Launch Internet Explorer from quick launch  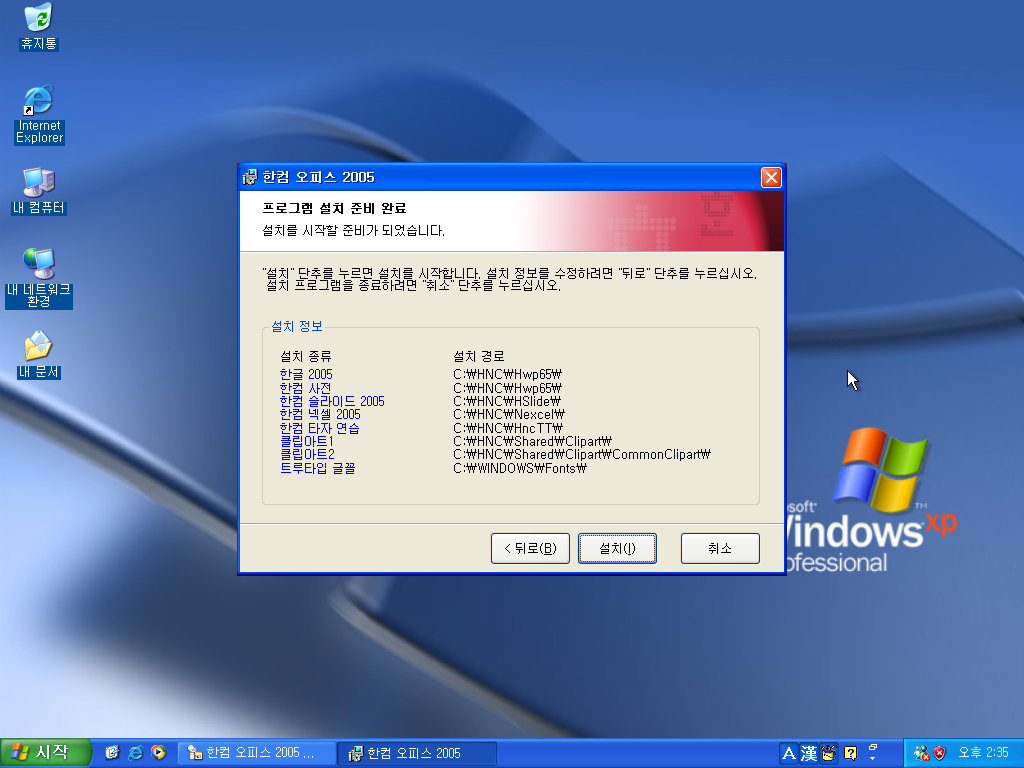point(135,753)
